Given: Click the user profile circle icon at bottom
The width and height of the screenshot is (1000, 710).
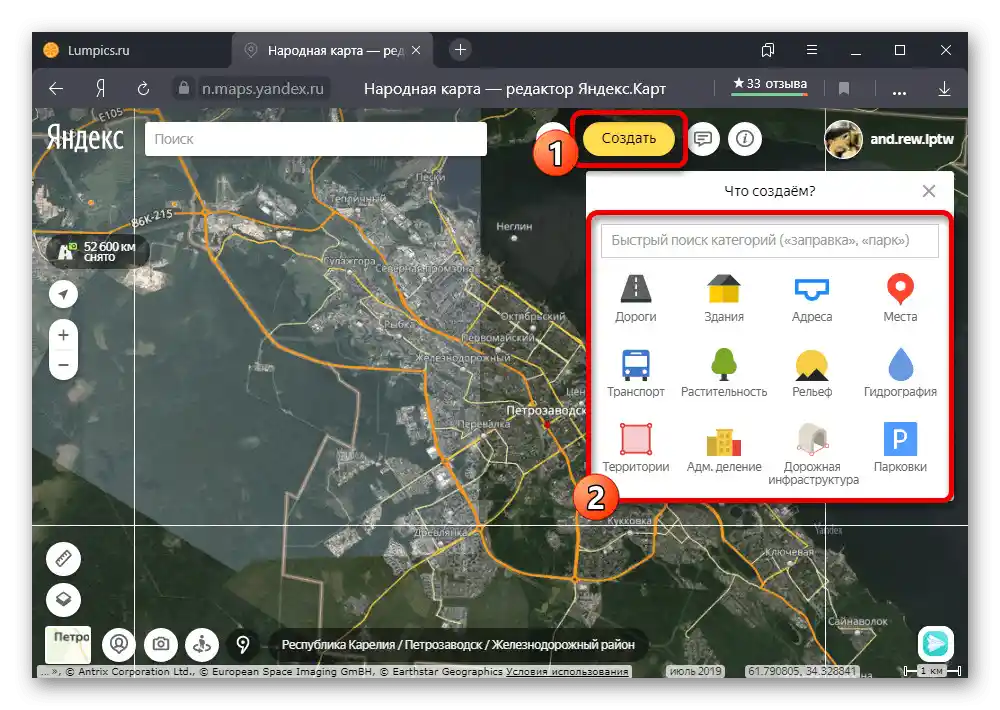Looking at the screenshot, I should (x=119, y=644).
